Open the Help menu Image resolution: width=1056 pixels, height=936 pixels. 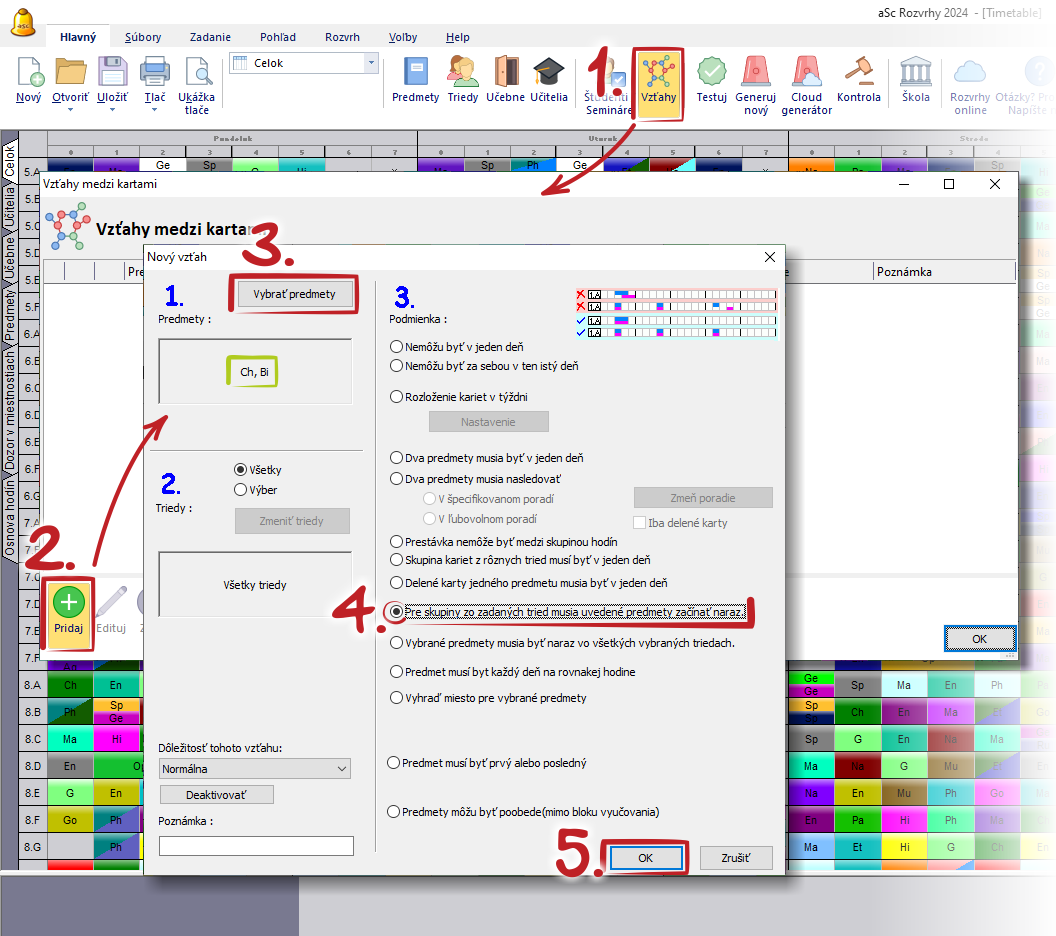pos(457,37)
